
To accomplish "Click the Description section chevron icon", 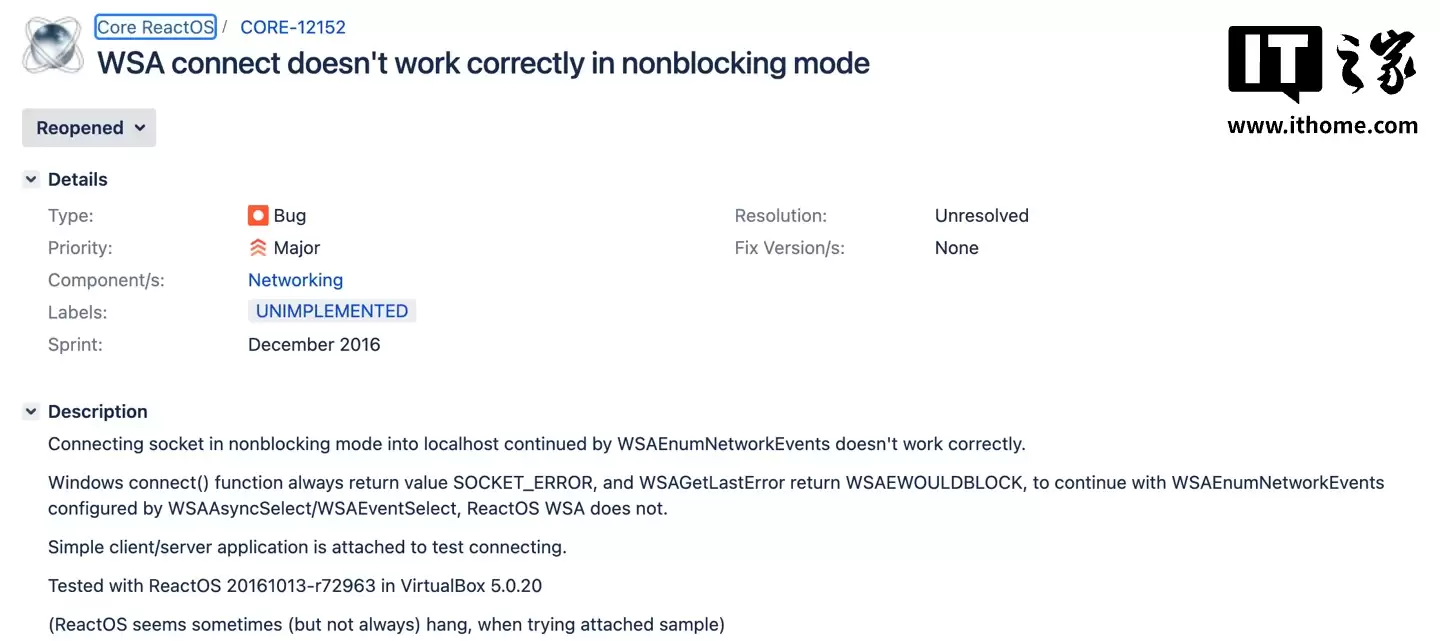I will pyautogui.click(x=30, y=411).
